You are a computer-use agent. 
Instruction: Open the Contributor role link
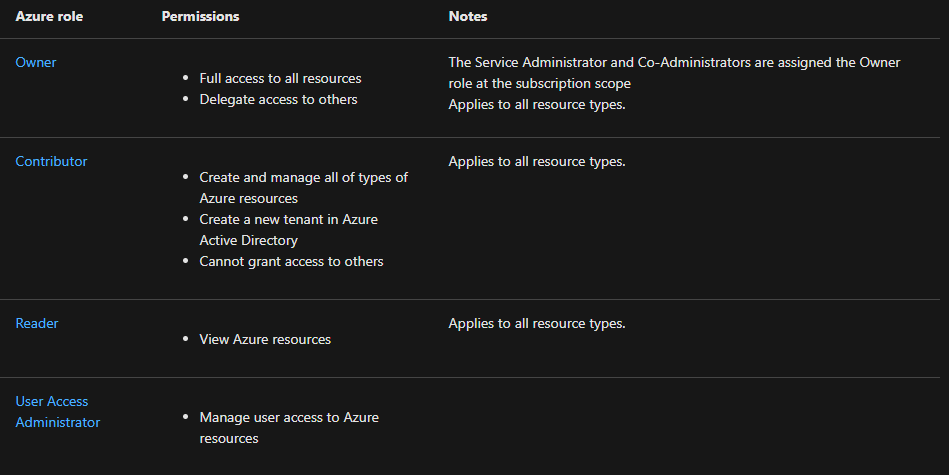point(51,161)
